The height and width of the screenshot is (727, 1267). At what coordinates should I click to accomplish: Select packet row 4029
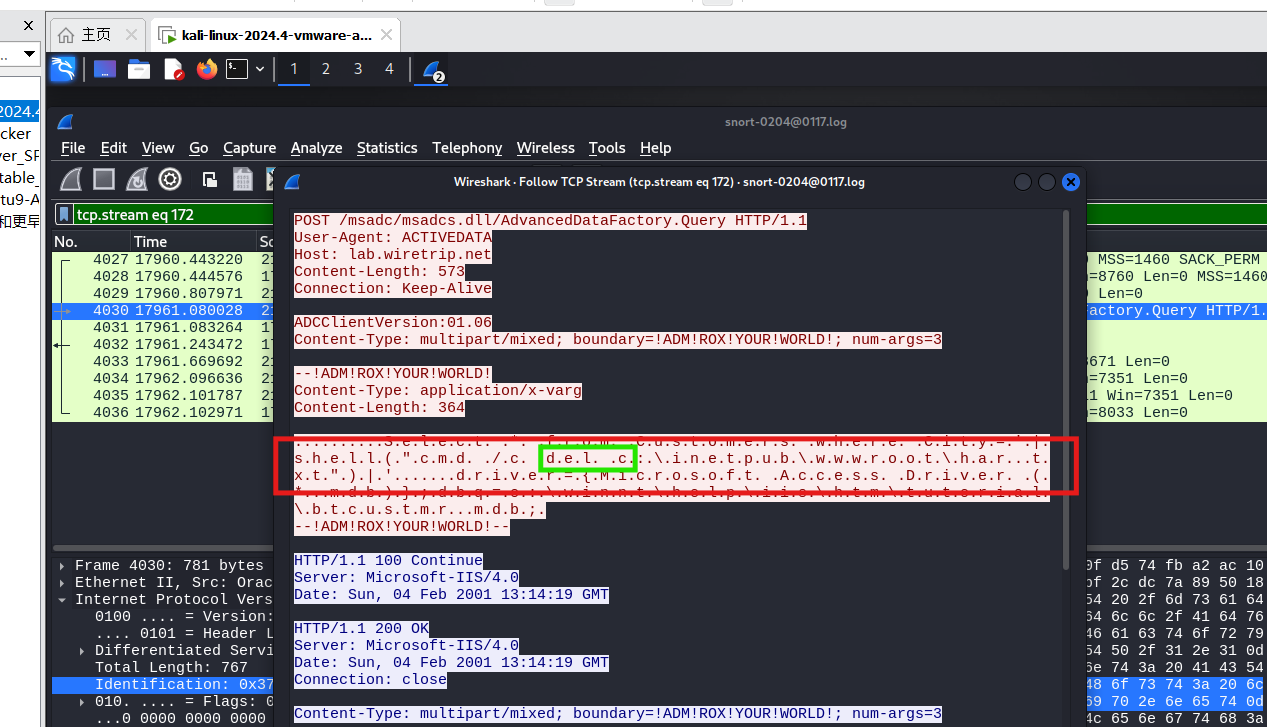point(163,293)
